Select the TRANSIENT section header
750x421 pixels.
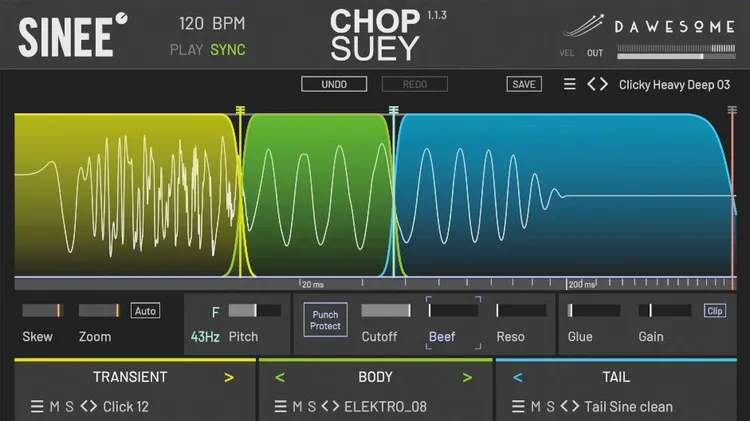[130, 377]
